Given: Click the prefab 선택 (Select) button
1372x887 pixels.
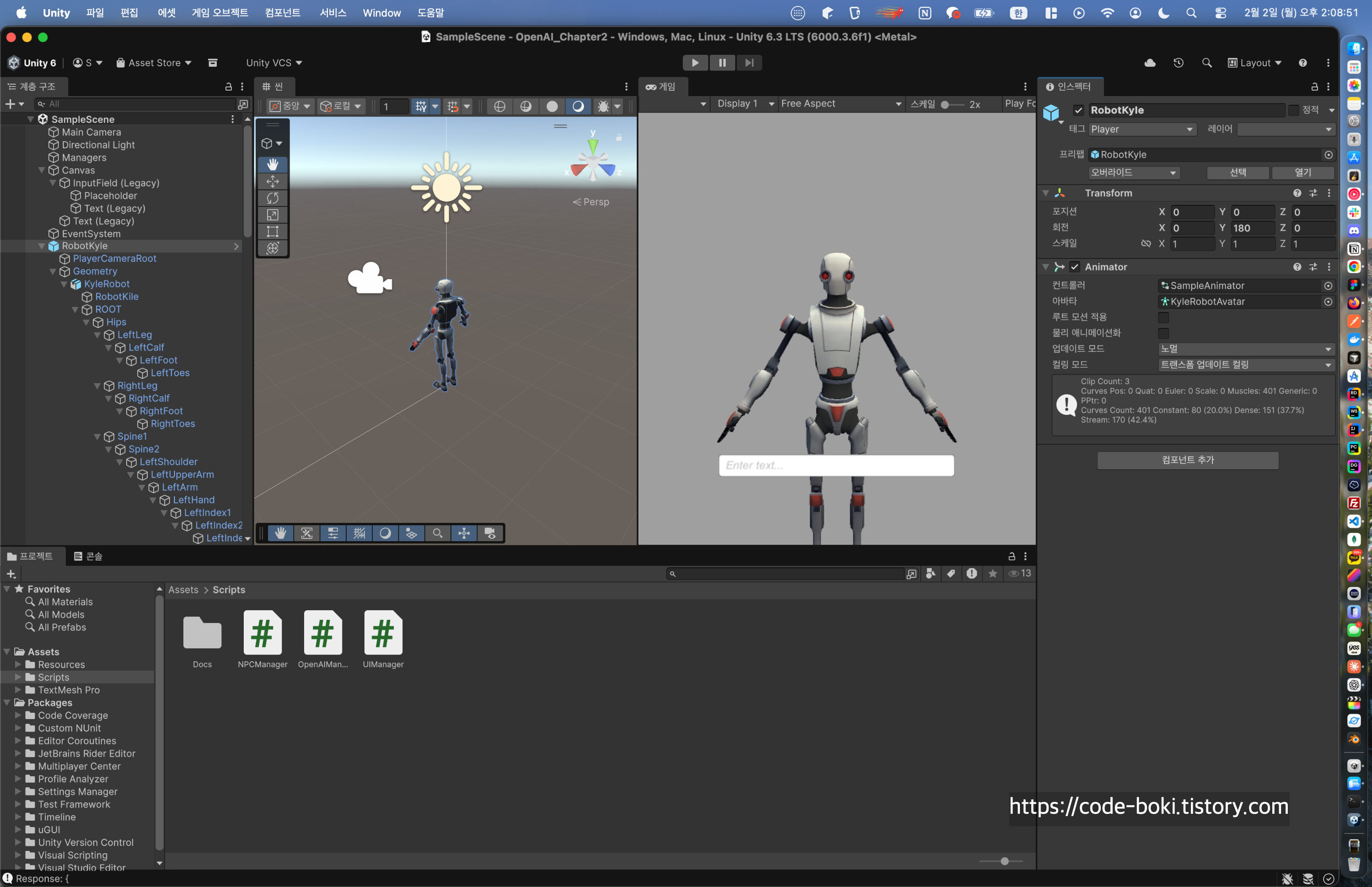Looking at the screenshot, I should pyautogui.click(x=1238, y=173).
